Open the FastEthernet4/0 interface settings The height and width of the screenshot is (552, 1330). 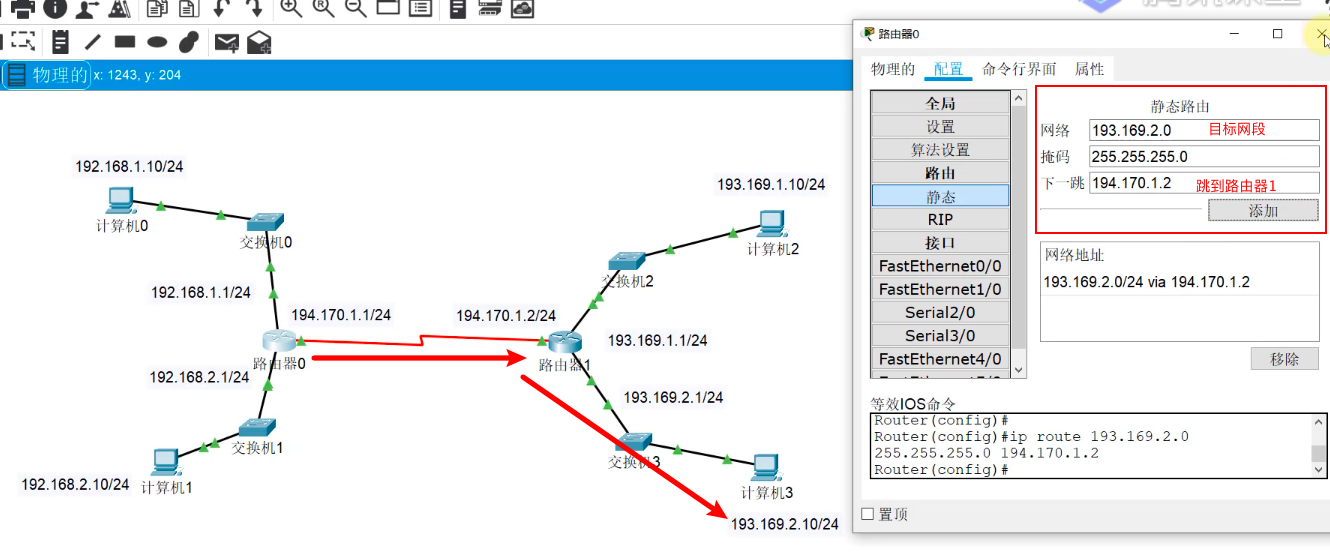click(940, 358)
